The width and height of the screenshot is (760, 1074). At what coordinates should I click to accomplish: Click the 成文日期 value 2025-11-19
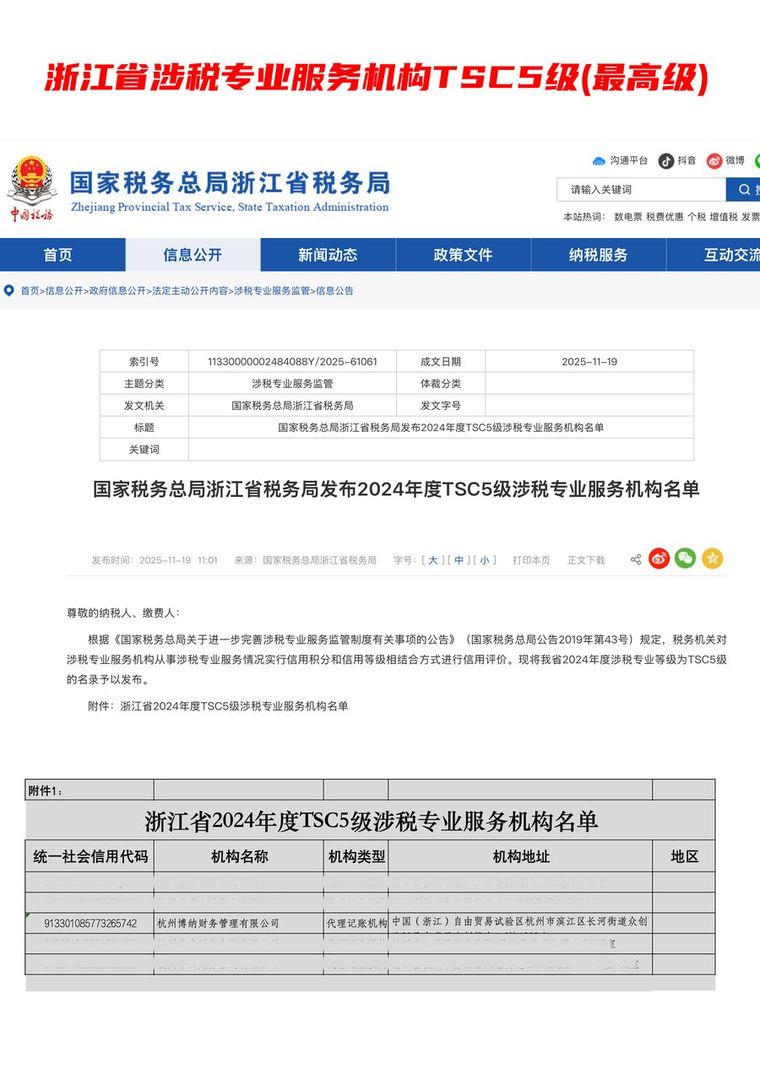tap(590, 362)
